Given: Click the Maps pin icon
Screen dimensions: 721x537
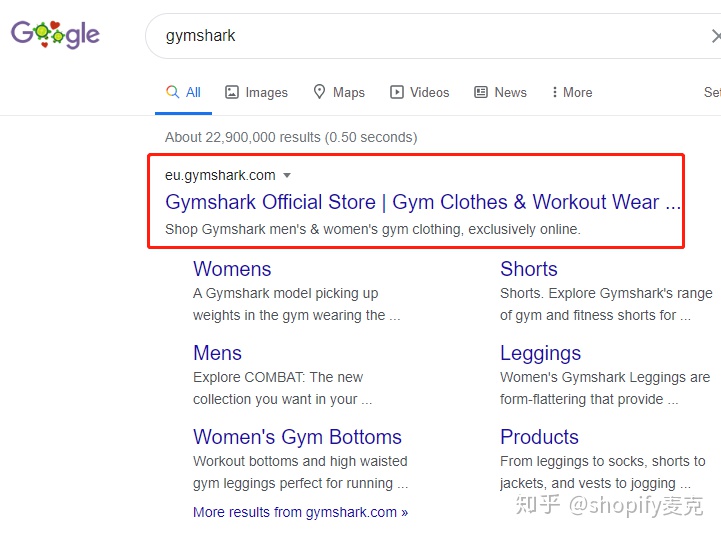Looking at the screenshot, I should click(x=320, y=92).
